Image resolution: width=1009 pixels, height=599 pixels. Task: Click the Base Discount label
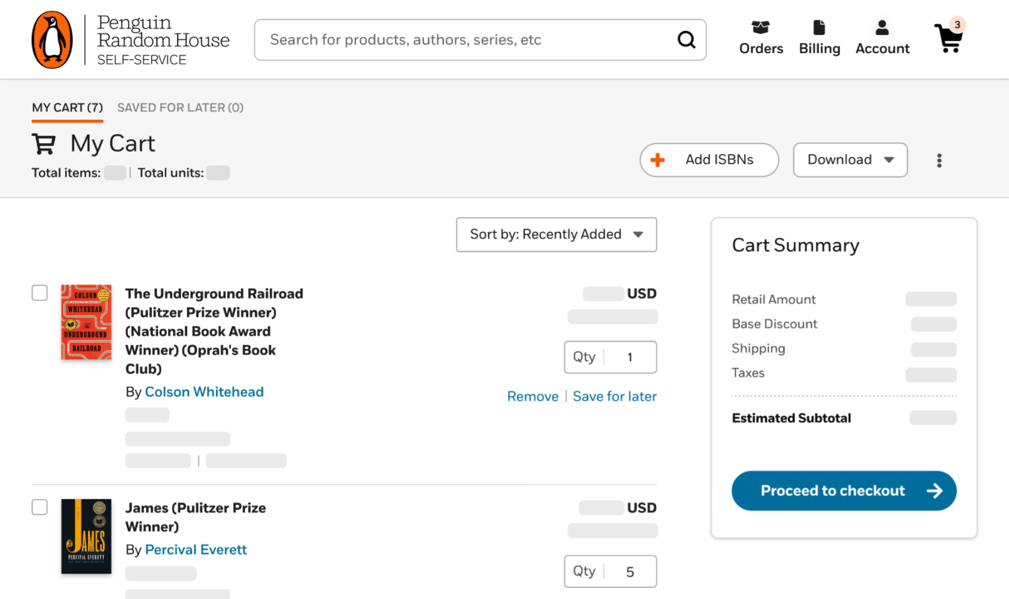click(x=774, y=324)
